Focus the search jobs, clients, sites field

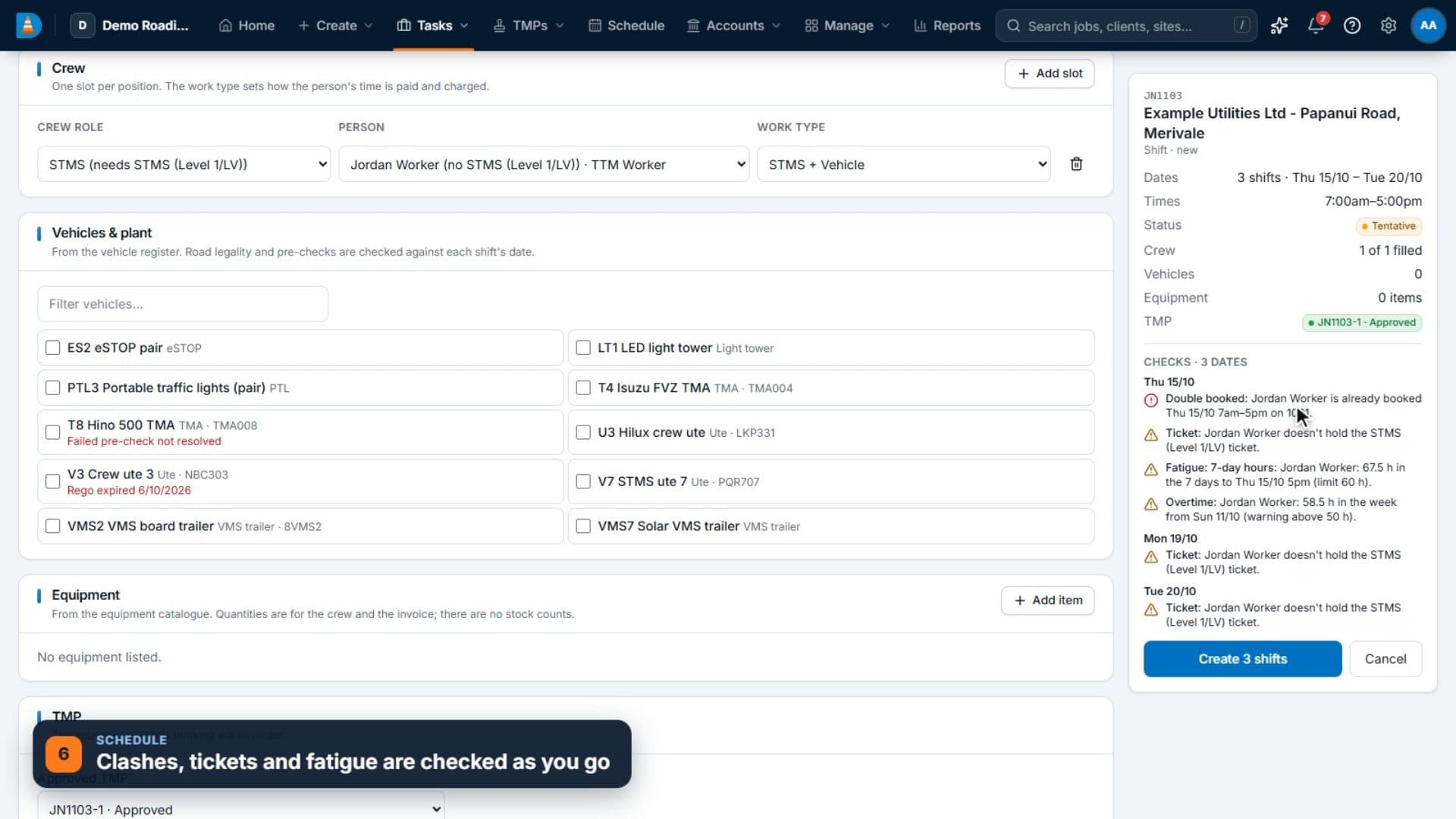click(x=1126, y=26)
